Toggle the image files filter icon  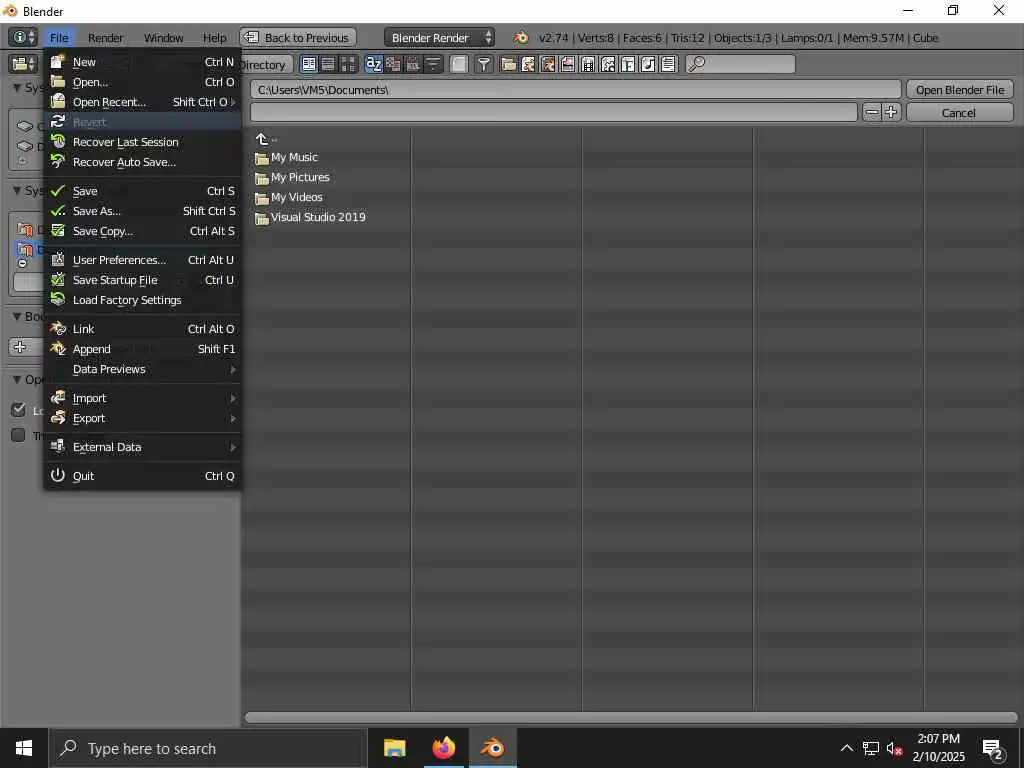point(568,64)
